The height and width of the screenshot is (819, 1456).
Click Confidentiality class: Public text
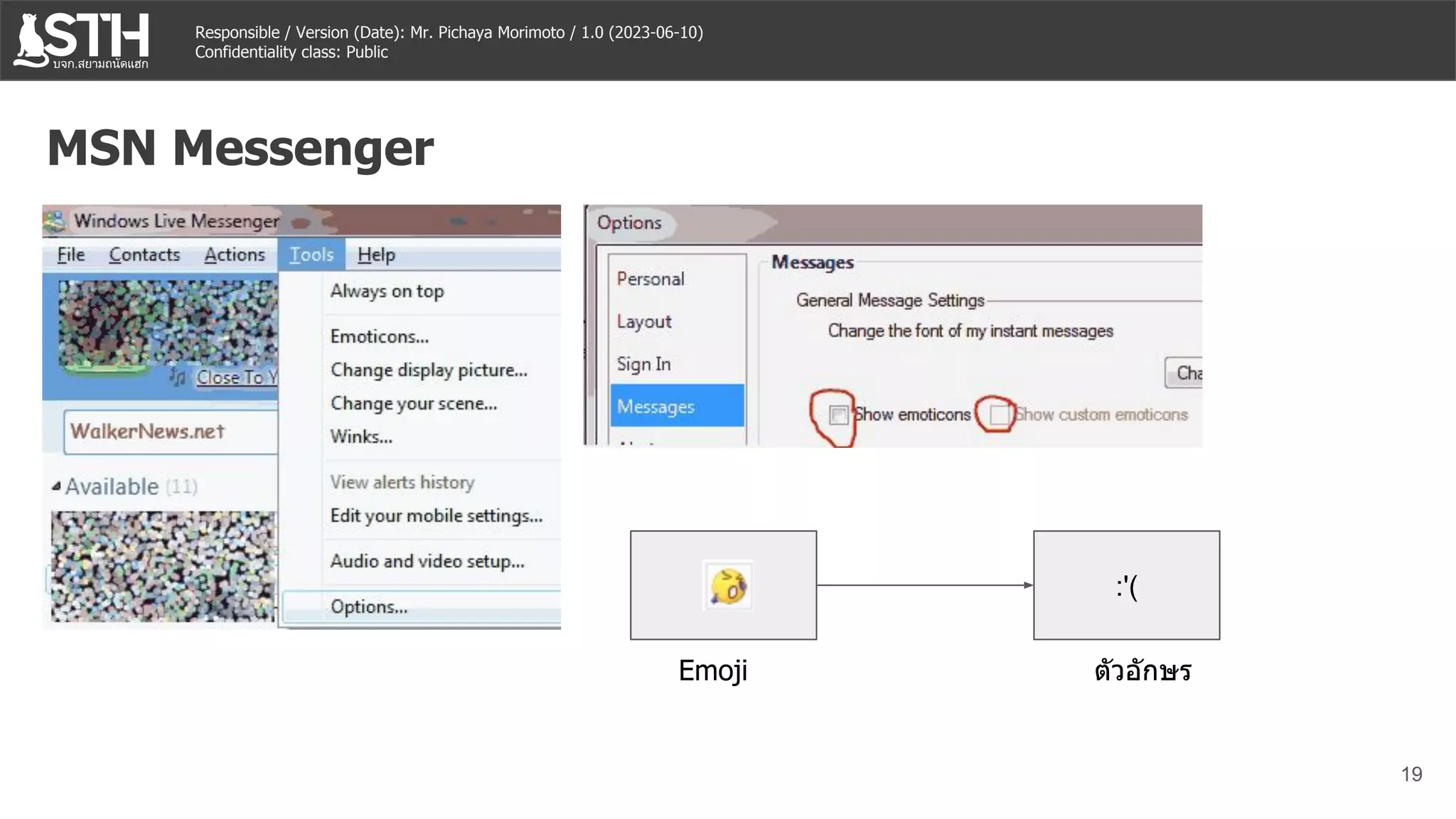coord(291,53)
